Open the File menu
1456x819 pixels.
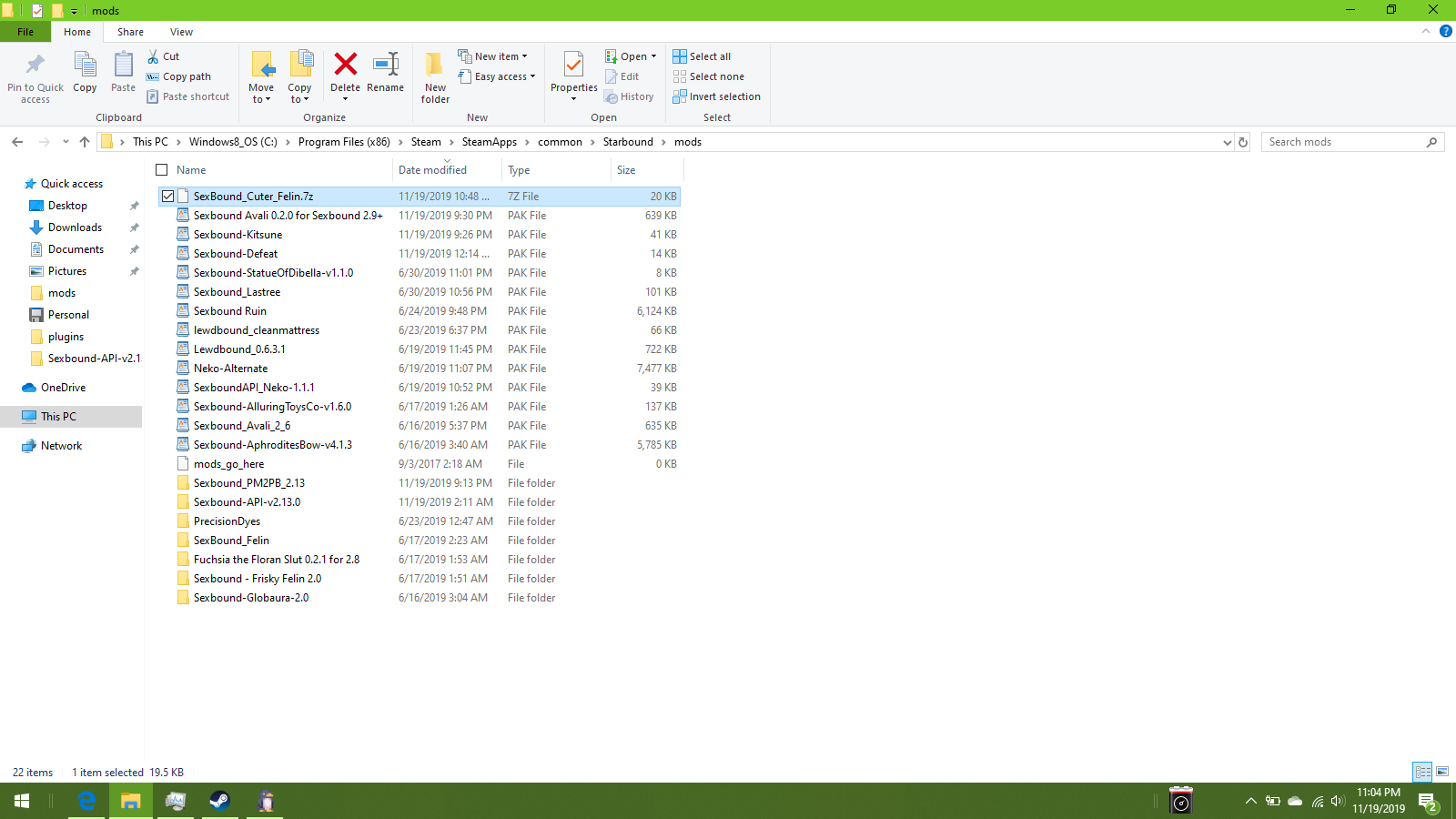coord(25,32)
